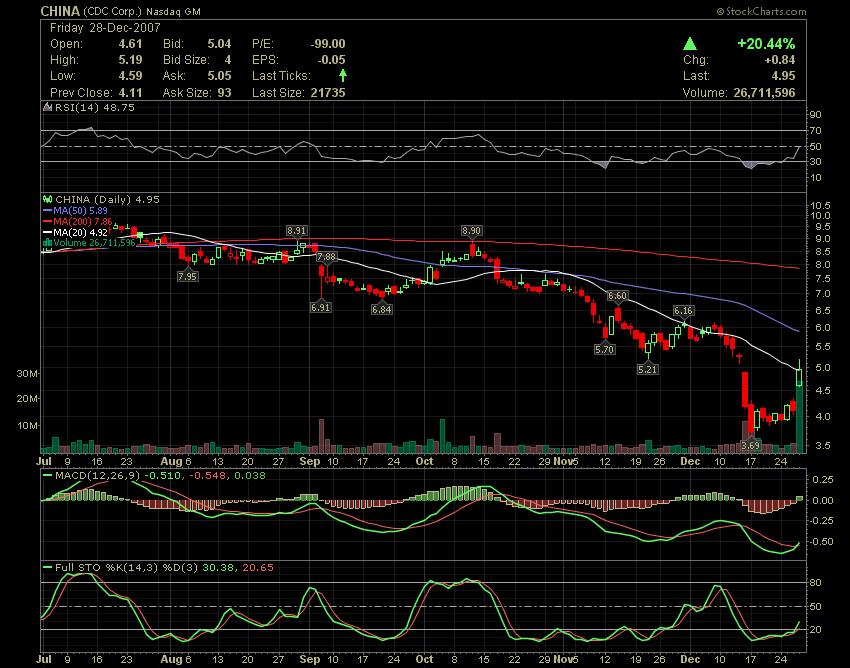Click the 7.88 price annotation
850x668 pixels.
tap(326, 256)
